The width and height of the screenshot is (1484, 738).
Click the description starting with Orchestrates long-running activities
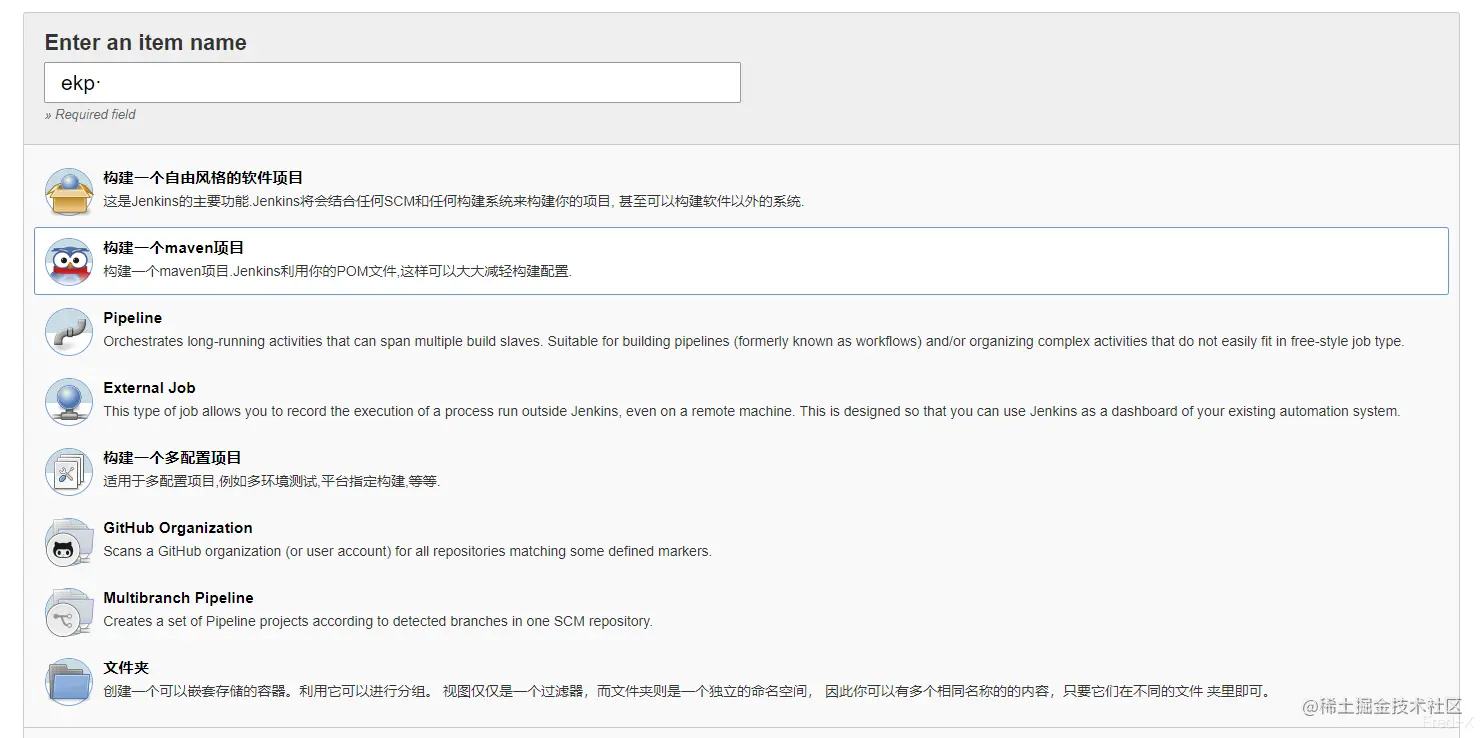click(754, 341)
